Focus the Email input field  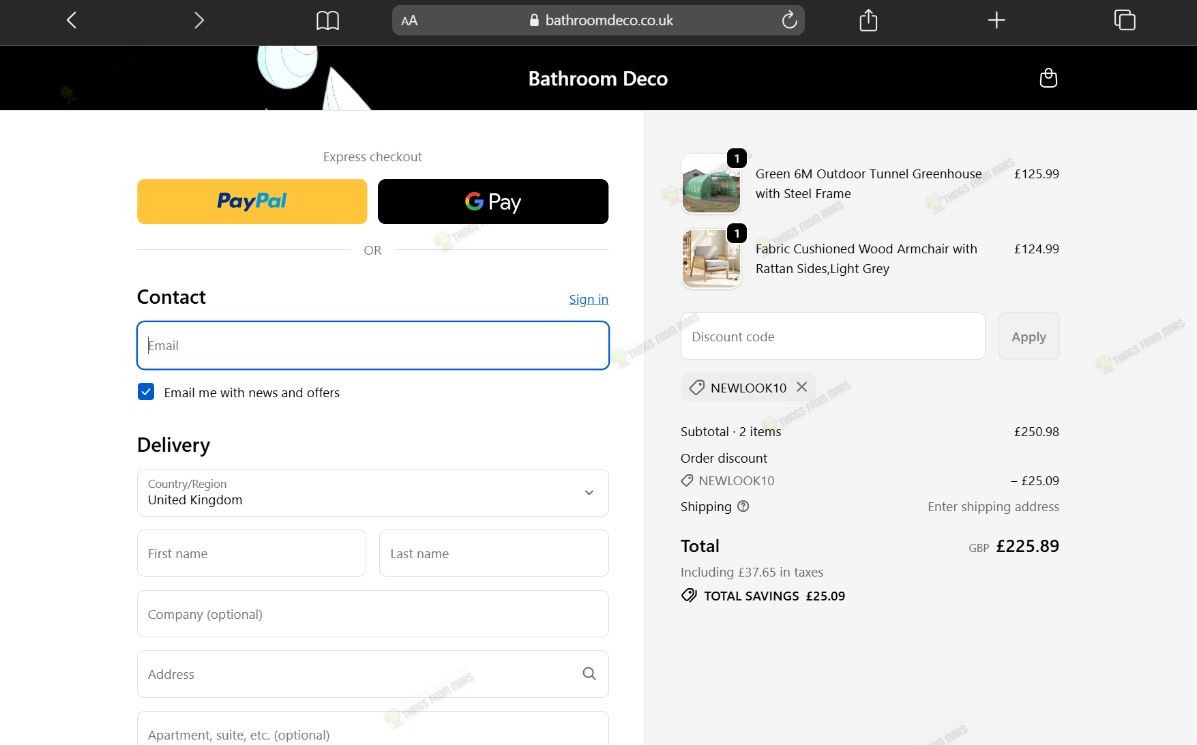point(373,346)
